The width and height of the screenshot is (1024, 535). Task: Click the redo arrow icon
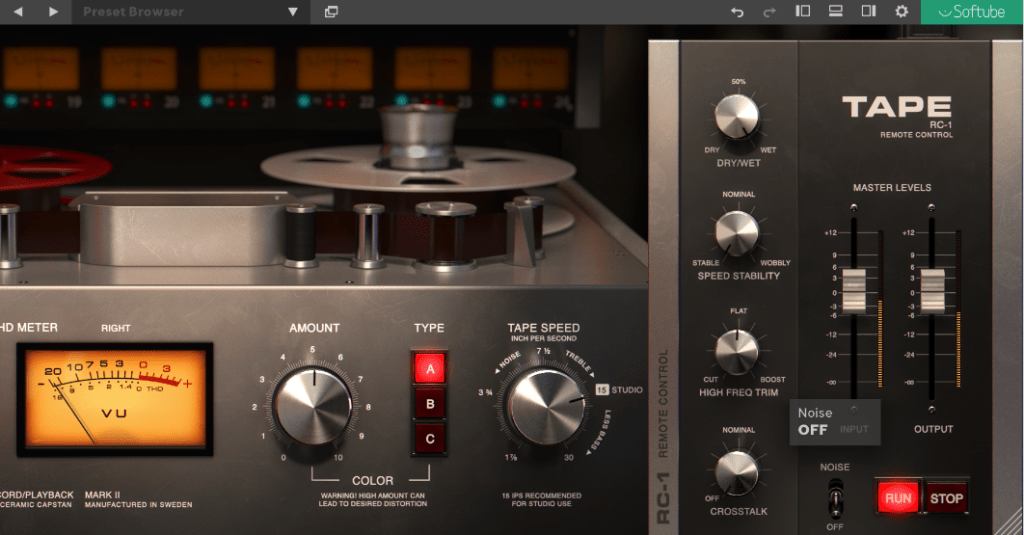pyautogui.click(x=769, y=12)
